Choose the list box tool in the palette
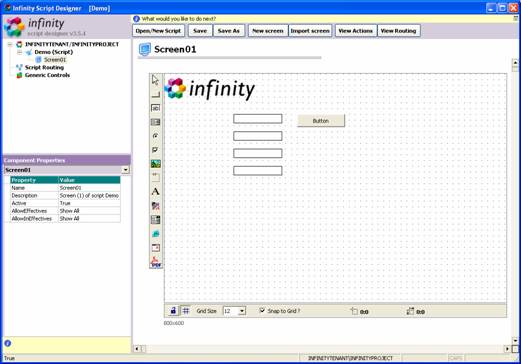Viewport: 521px width, 364px height. pyautogui.click(x=155, y=122)
